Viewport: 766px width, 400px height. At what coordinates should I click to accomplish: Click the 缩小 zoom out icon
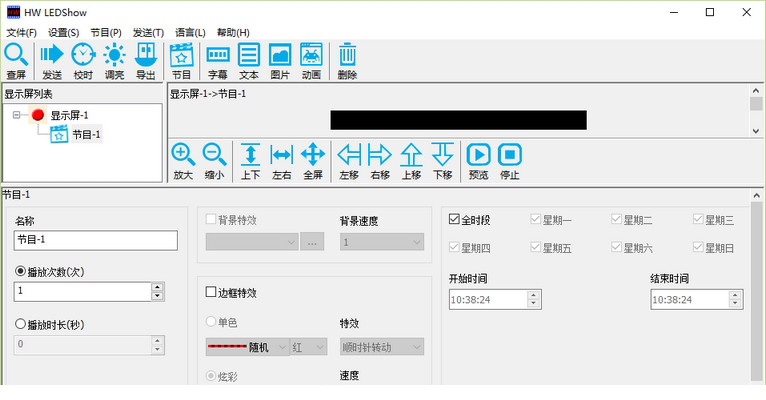(214, 161)
